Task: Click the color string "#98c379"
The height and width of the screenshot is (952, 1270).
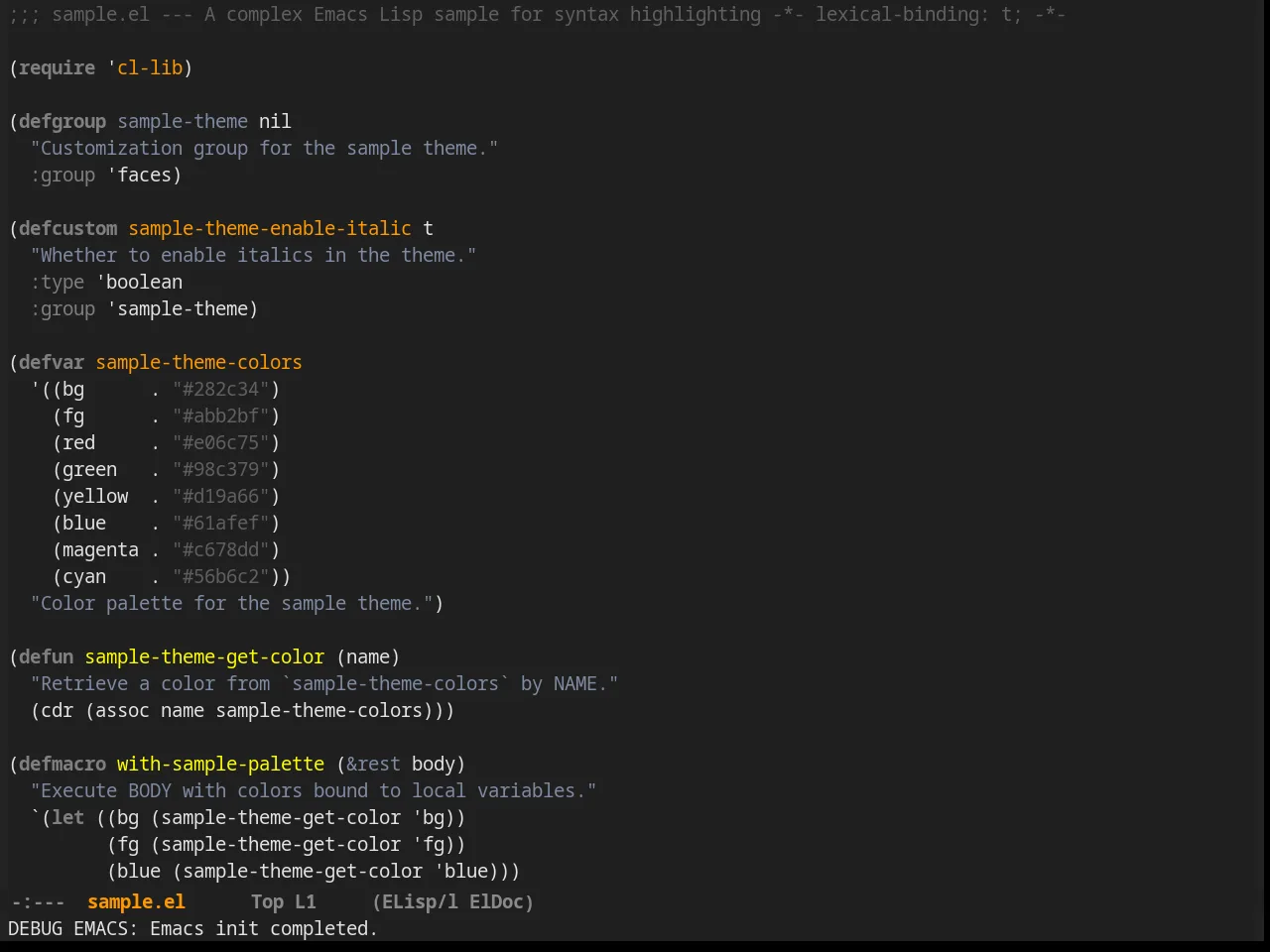Action: coord(221,469)
